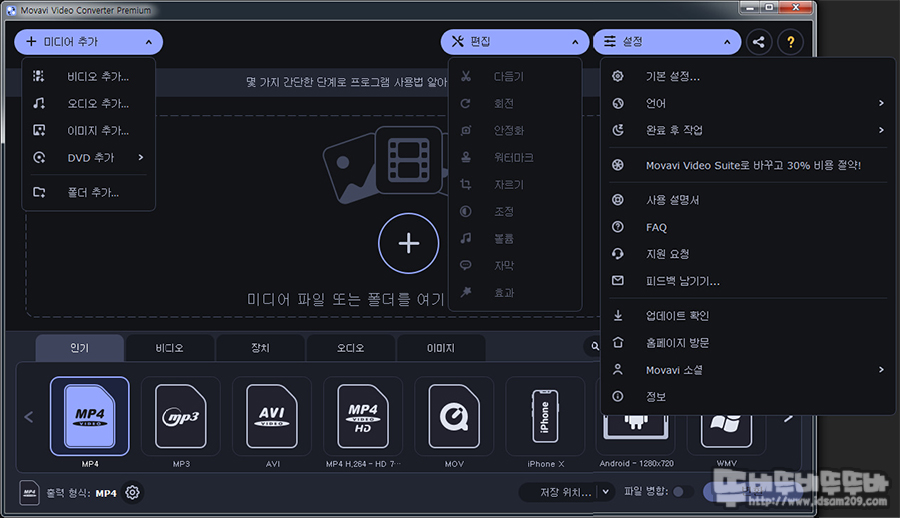Show previous format presets with left arrow
This screenshot has width=900, height=518.
point(29,417)
